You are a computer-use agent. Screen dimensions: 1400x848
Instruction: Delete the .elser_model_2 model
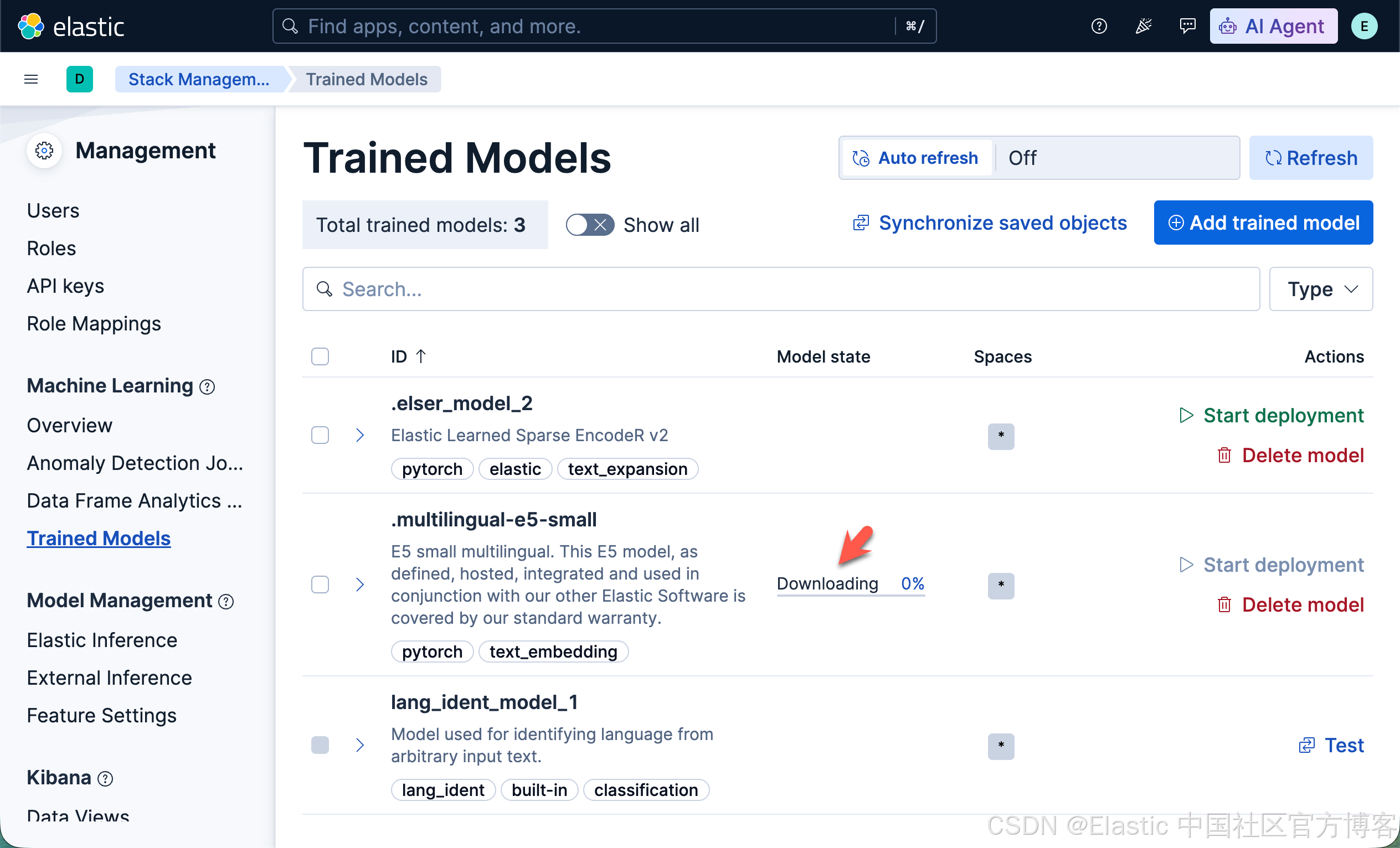pos(1290,455)
